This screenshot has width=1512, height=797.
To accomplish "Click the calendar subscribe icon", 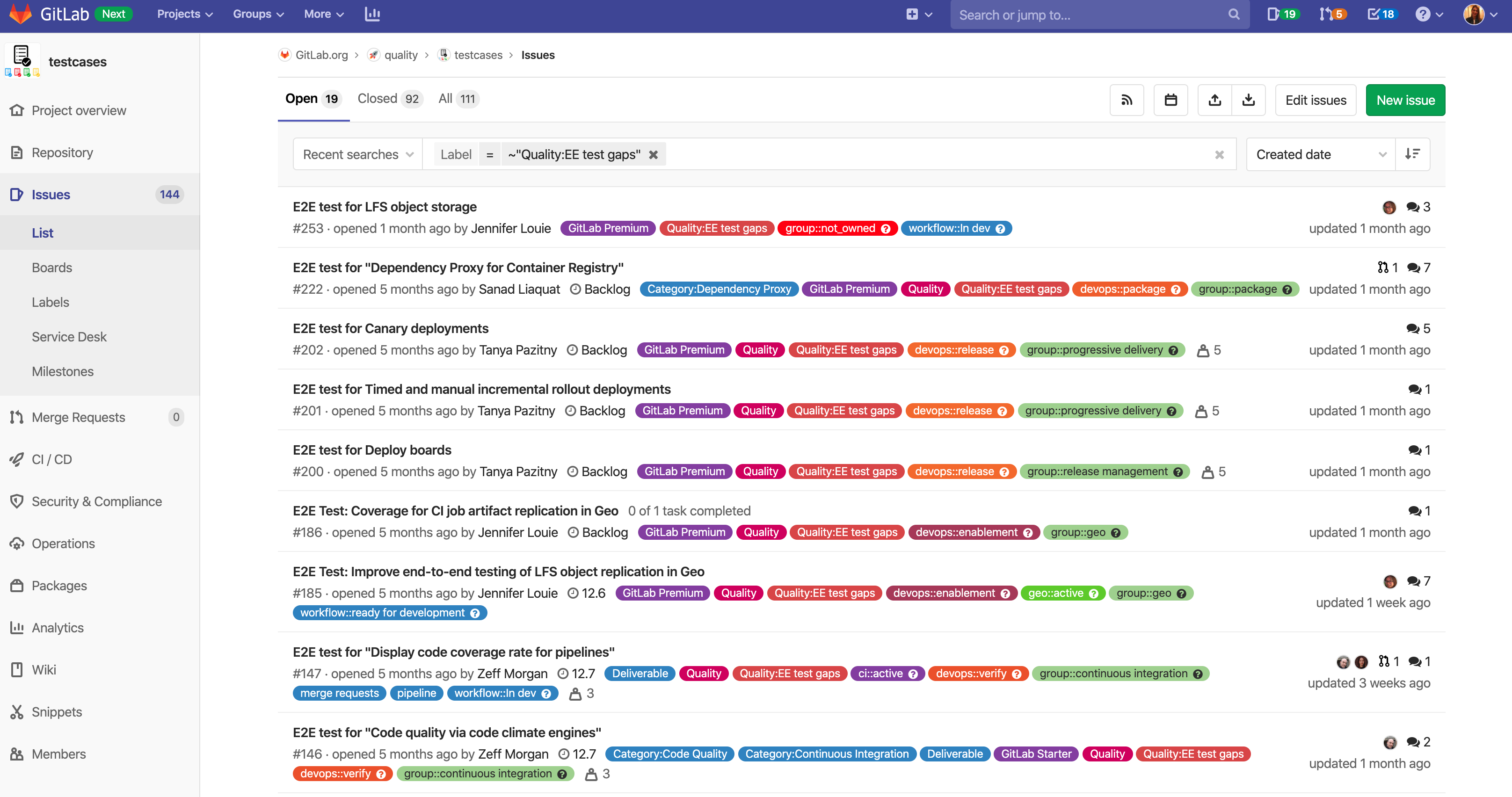I will (1171, 101).
